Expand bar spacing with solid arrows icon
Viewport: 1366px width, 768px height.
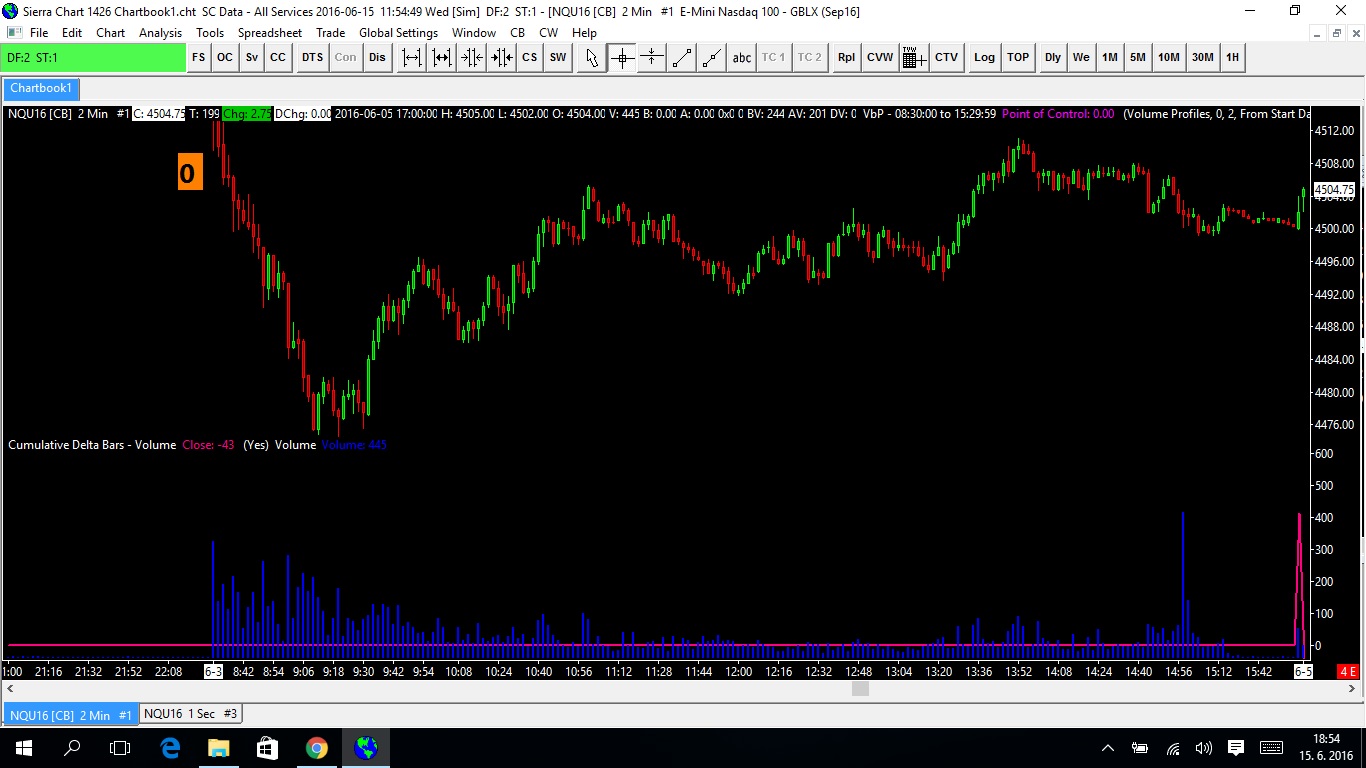point(441,57)
